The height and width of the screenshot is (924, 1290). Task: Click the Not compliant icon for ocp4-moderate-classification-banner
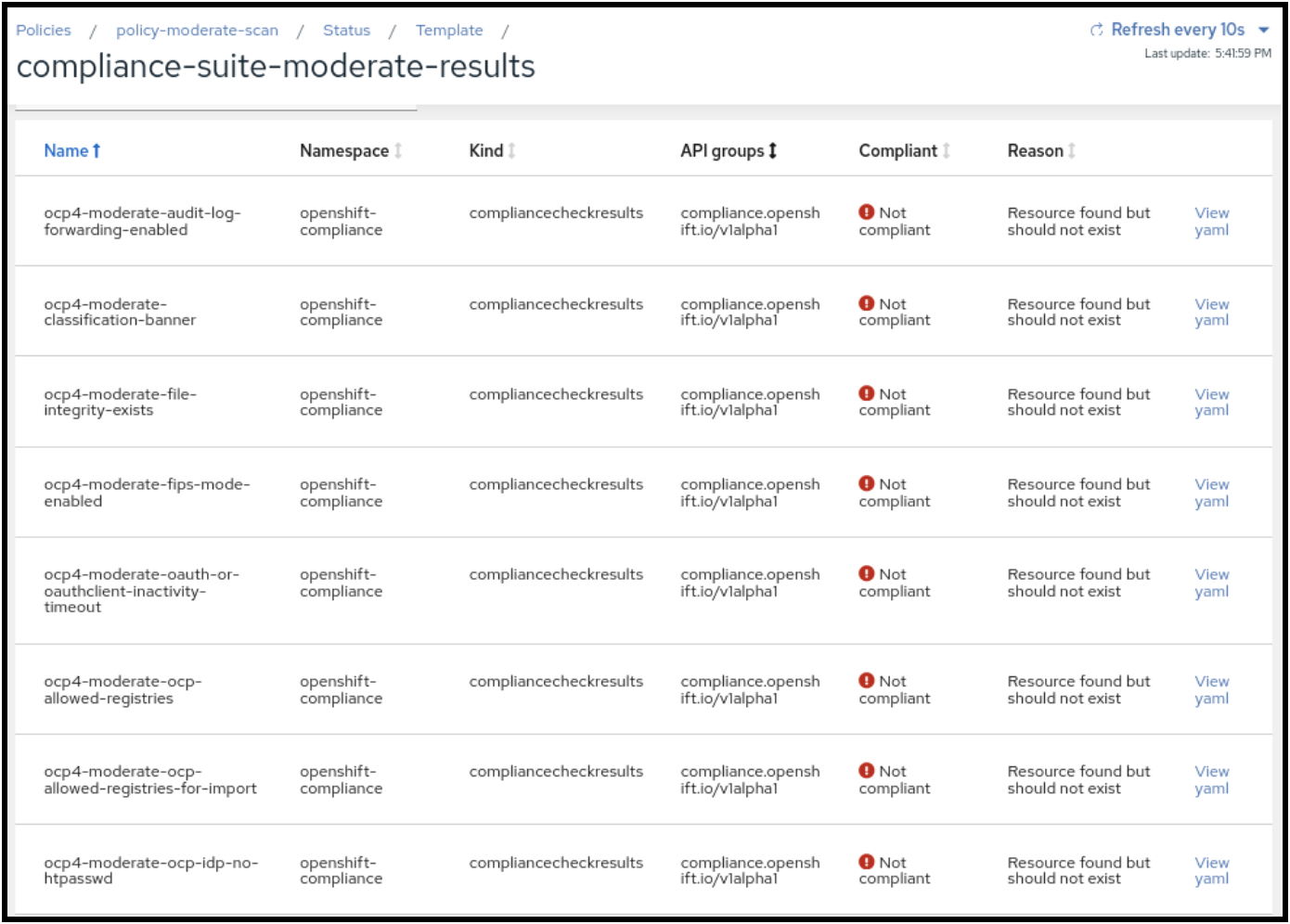click(866, 303)
